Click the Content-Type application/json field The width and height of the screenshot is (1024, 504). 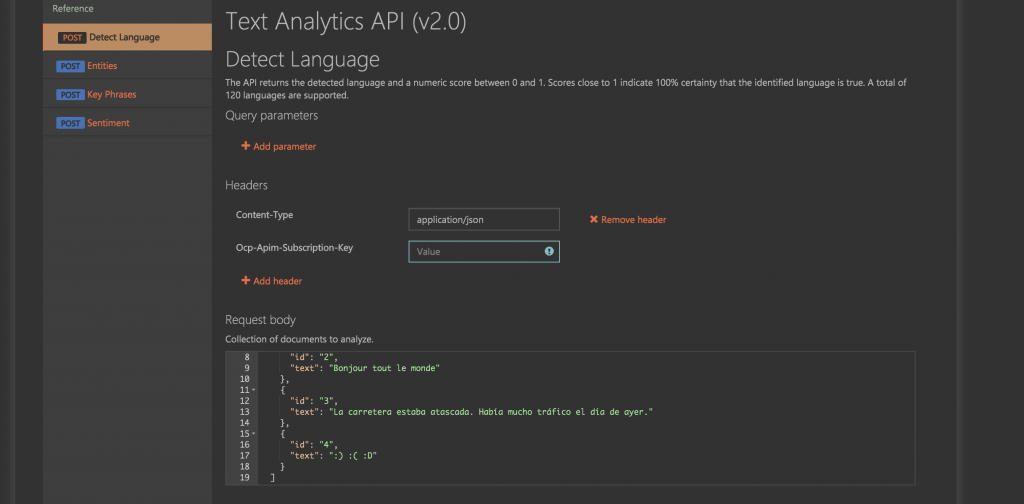coord(484,219)
